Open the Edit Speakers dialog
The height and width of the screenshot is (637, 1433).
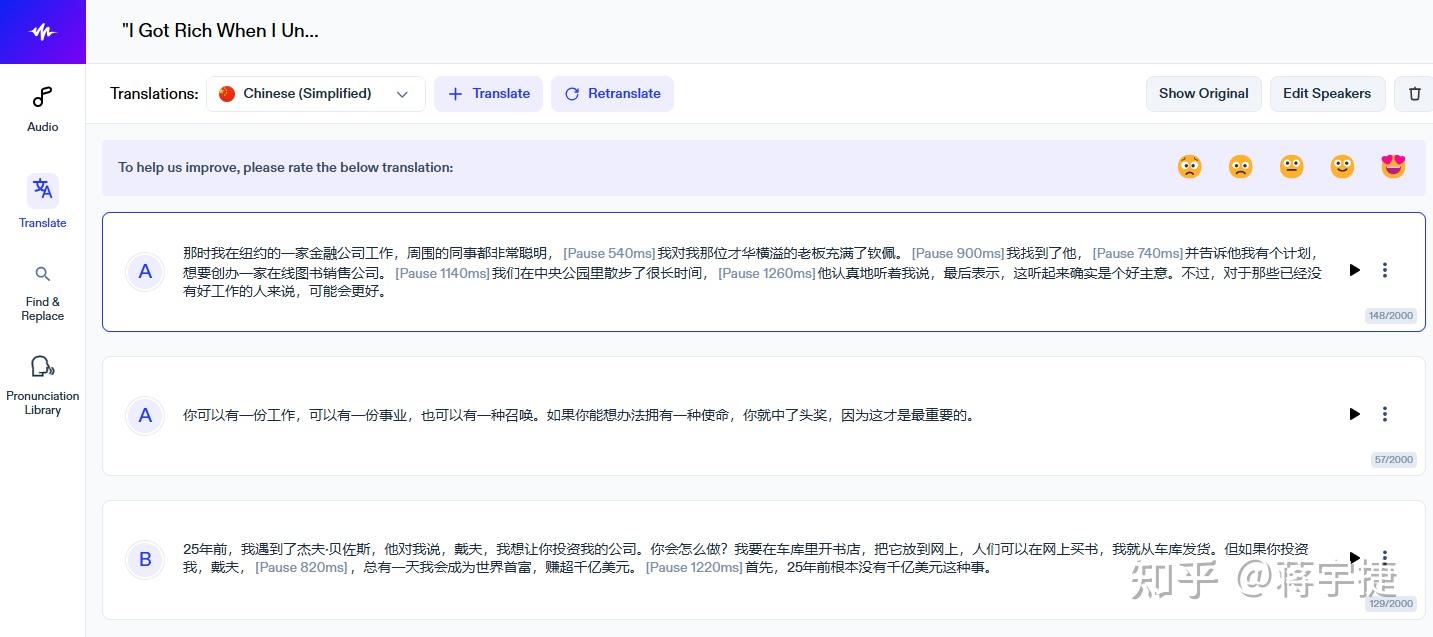coord(1327,93)
